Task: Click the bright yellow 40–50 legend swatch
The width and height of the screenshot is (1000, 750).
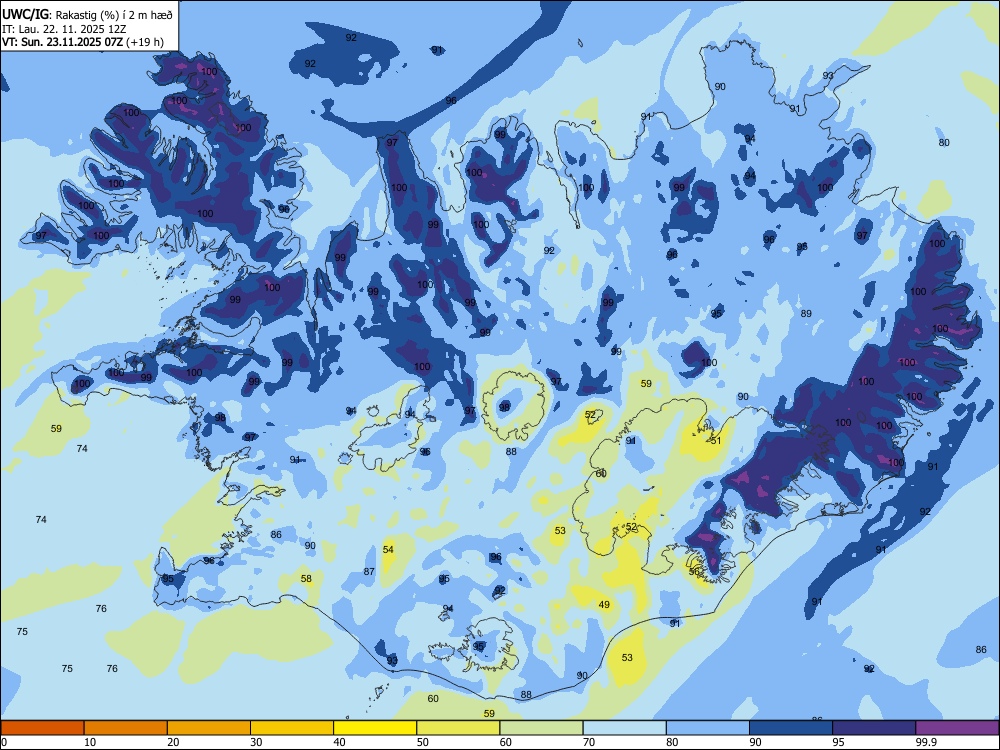Action: point(375,728)
